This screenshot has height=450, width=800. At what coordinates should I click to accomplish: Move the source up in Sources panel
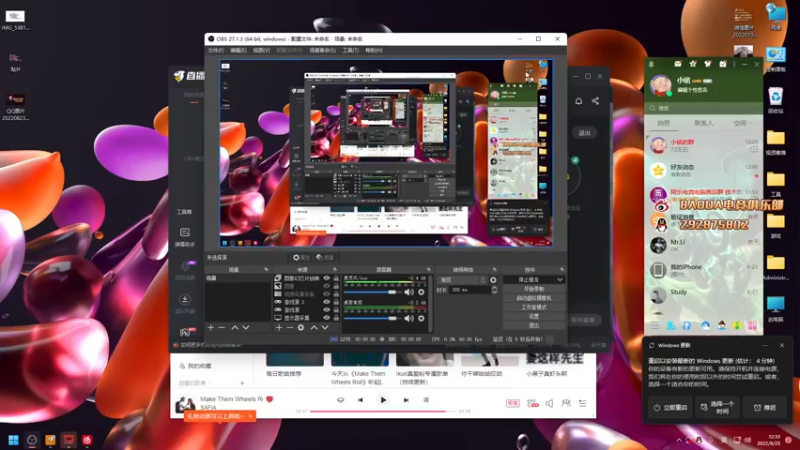click(x=314, y=328)
